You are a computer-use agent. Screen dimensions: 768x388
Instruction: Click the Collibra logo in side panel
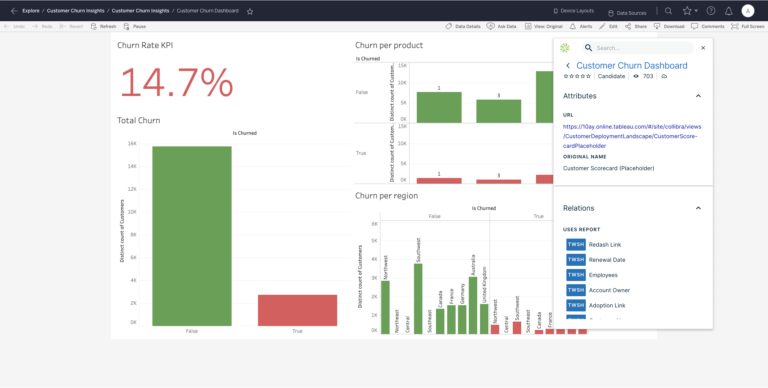pos(565,48)
